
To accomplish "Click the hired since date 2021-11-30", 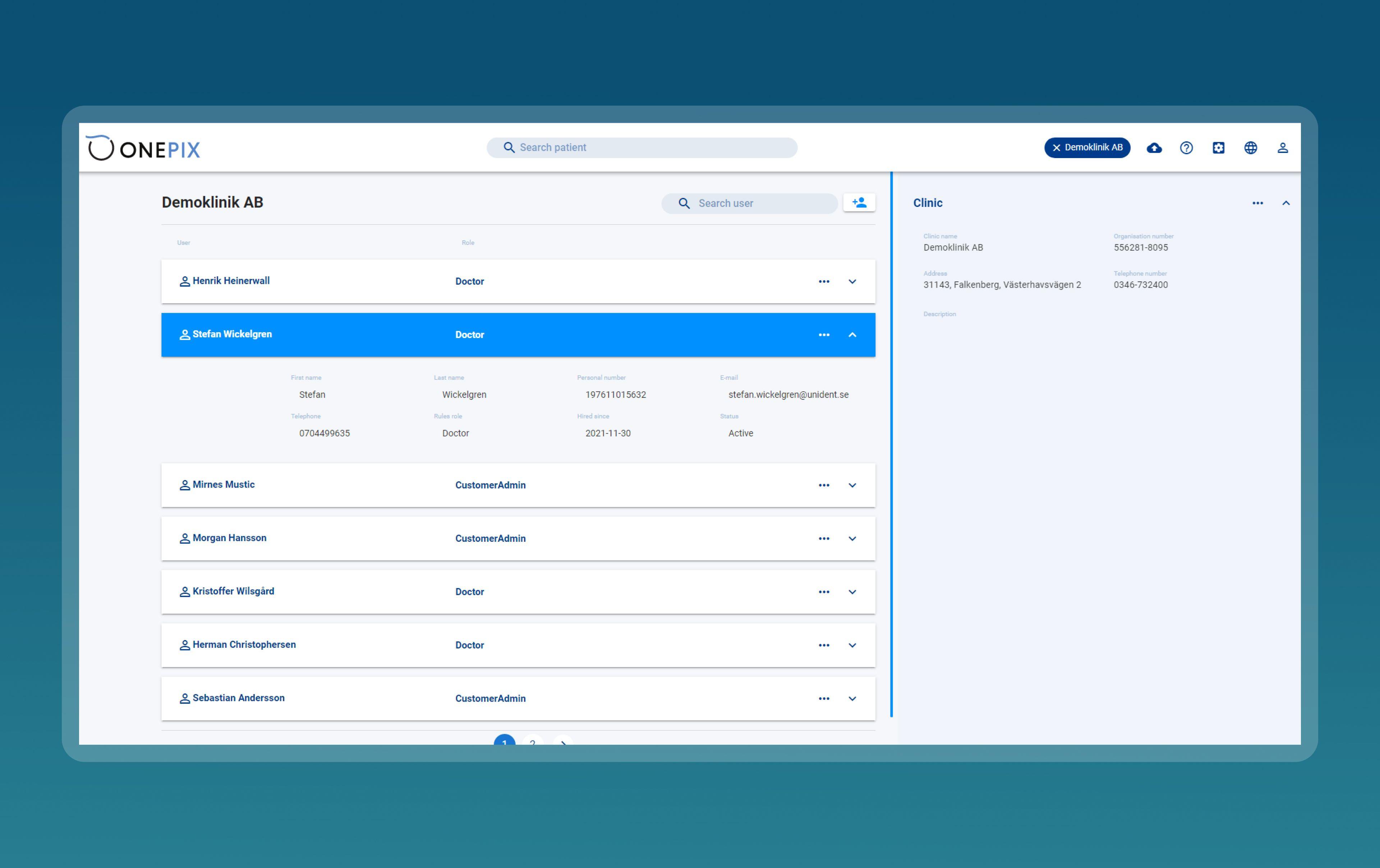I will [x=608, y=433].
